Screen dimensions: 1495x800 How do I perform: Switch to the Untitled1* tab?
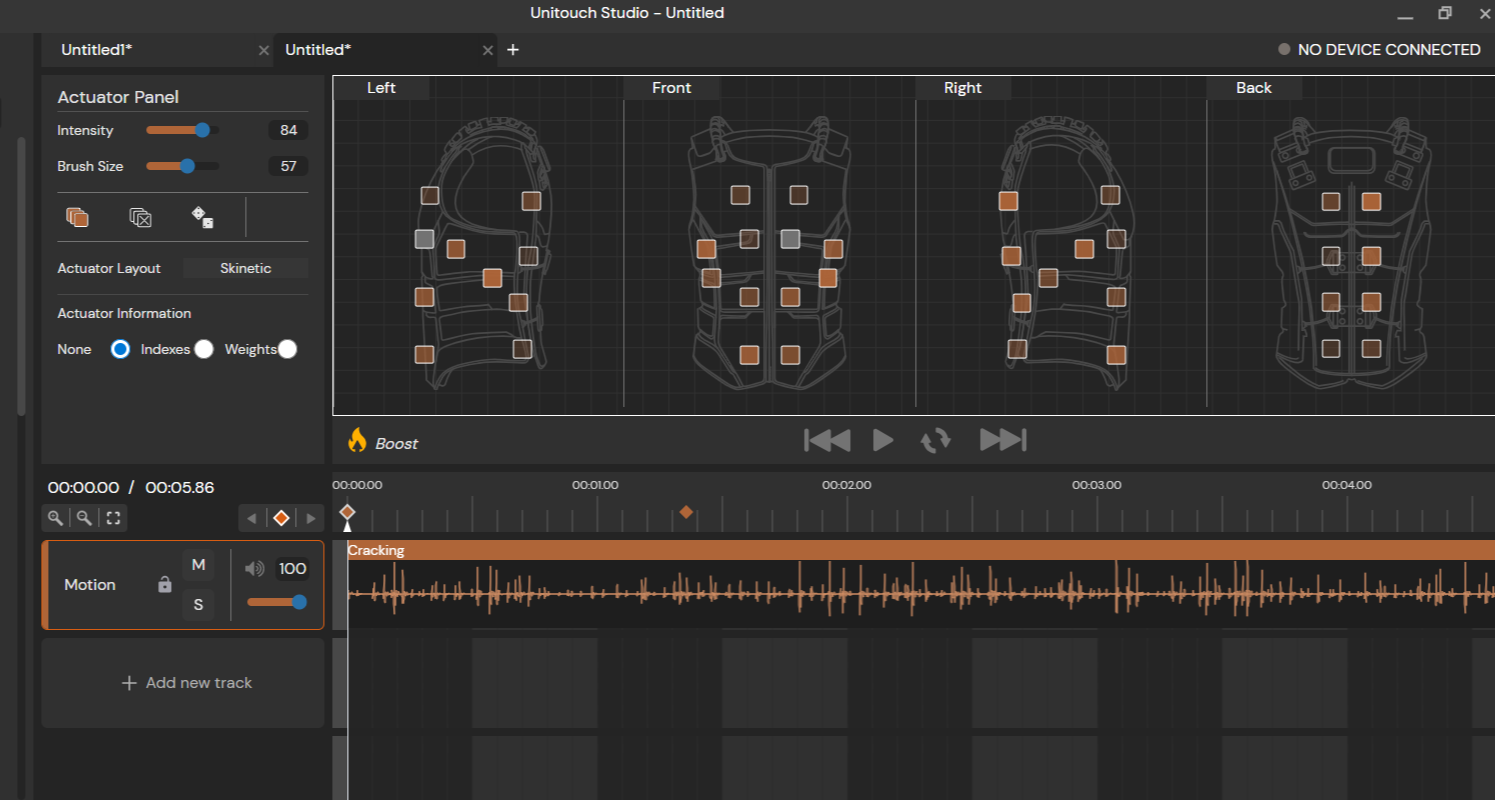(x=157, y=50)
